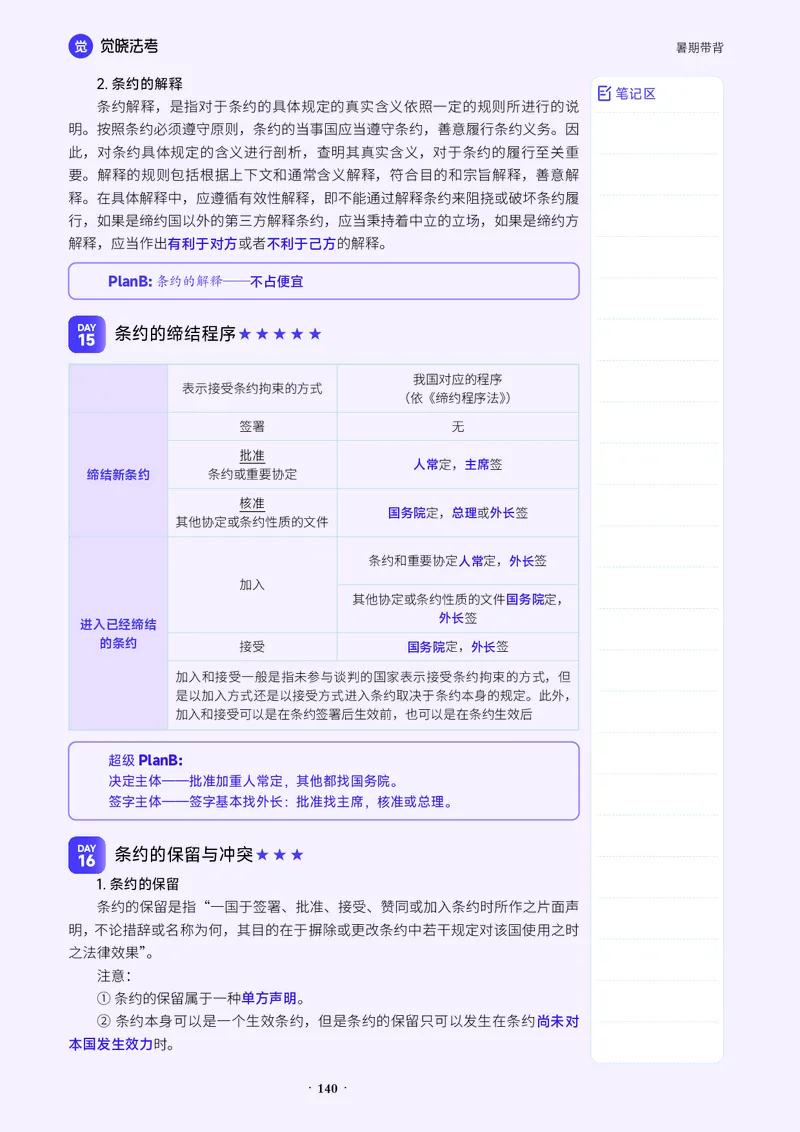
Task: Click the 笔记区 label
Action: 635,93
